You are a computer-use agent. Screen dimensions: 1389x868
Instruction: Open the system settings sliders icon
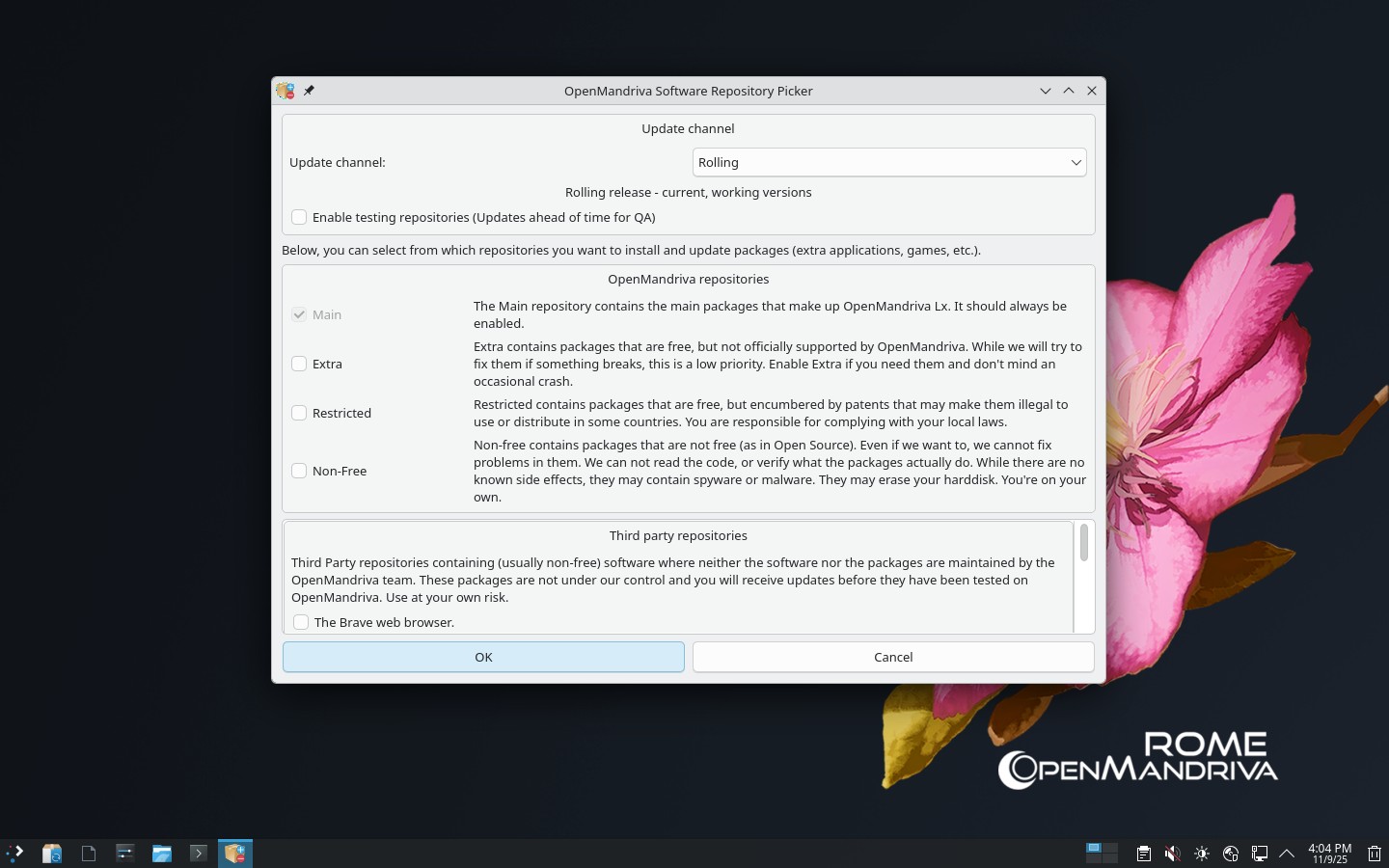[124, 853]
